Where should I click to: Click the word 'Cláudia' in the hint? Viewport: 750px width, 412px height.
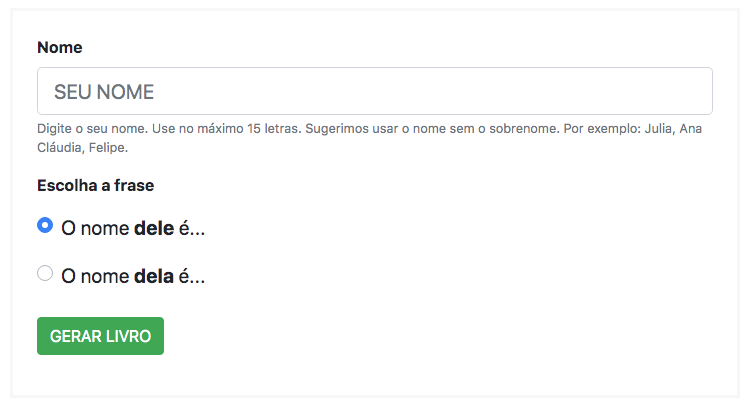59,147
